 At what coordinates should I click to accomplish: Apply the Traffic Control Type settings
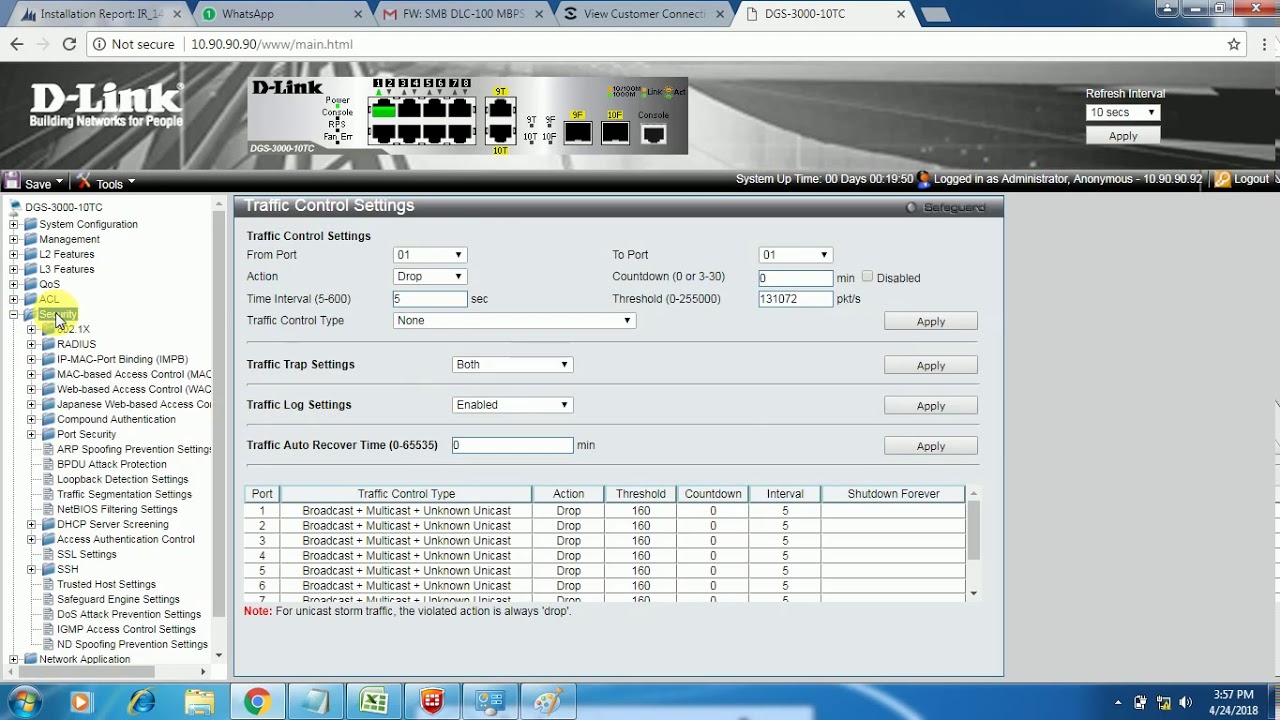coord(930,321)
